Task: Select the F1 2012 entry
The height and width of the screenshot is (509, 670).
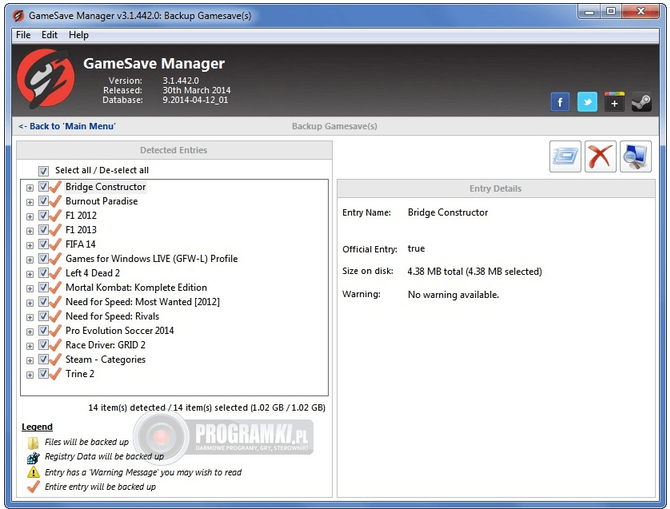Action: click(x=81, y=215)
